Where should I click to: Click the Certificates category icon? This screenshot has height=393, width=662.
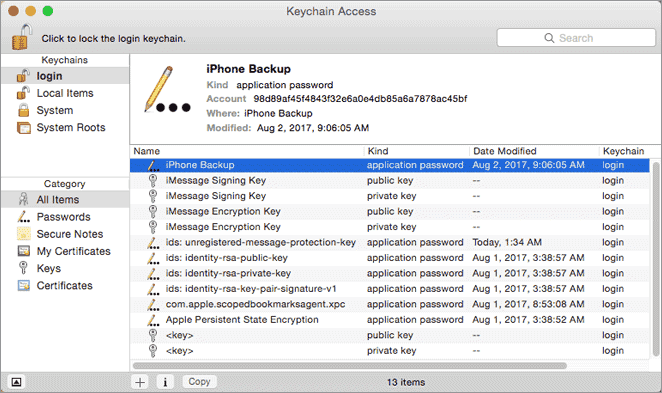(24, 285)
